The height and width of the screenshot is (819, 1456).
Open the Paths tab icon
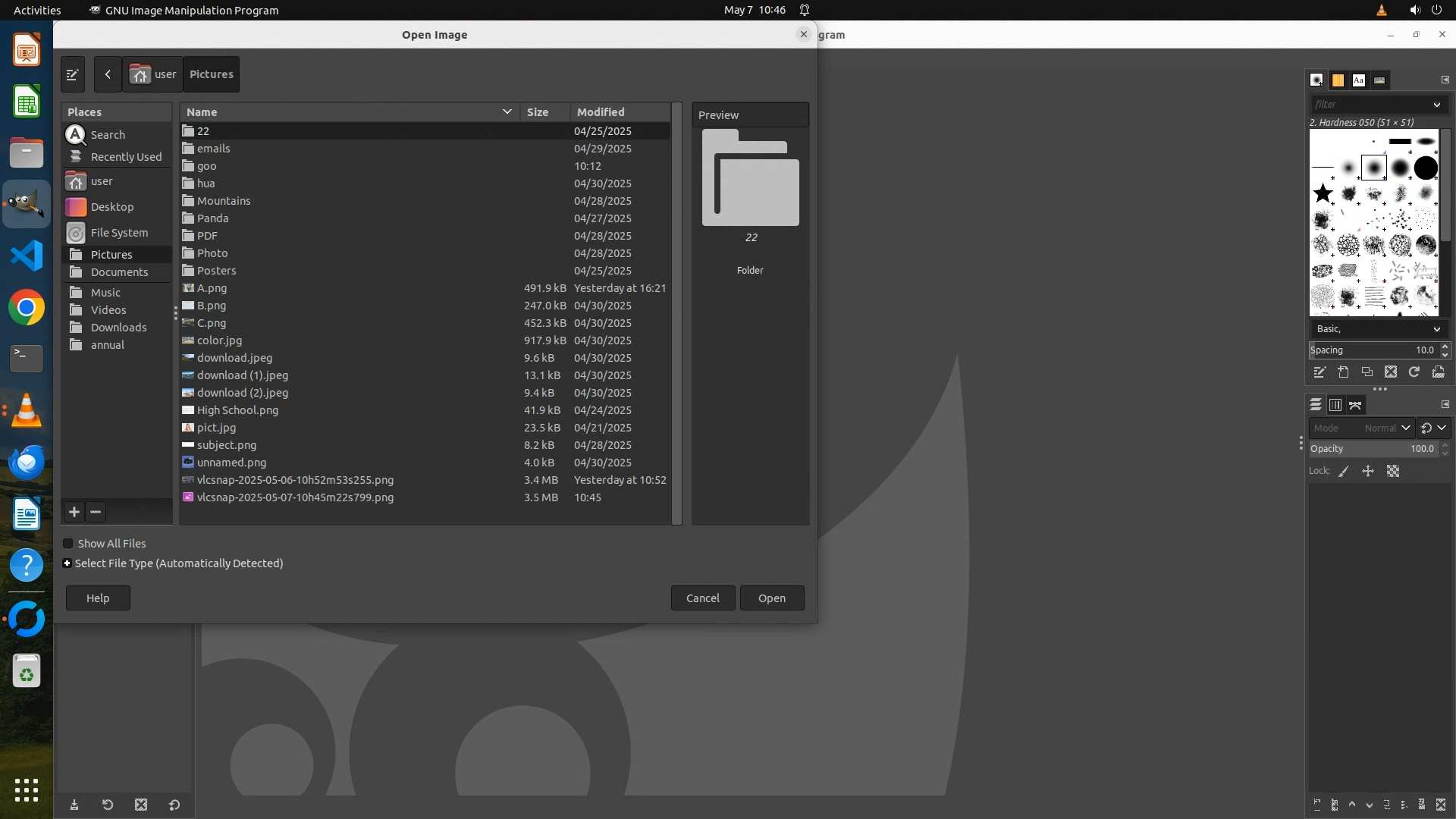(x=1355, y=405)
